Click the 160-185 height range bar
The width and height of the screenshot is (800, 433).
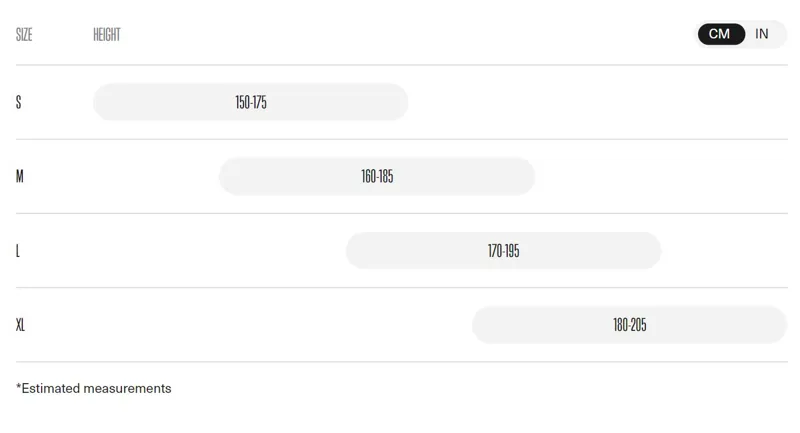[x=377, y=177]
